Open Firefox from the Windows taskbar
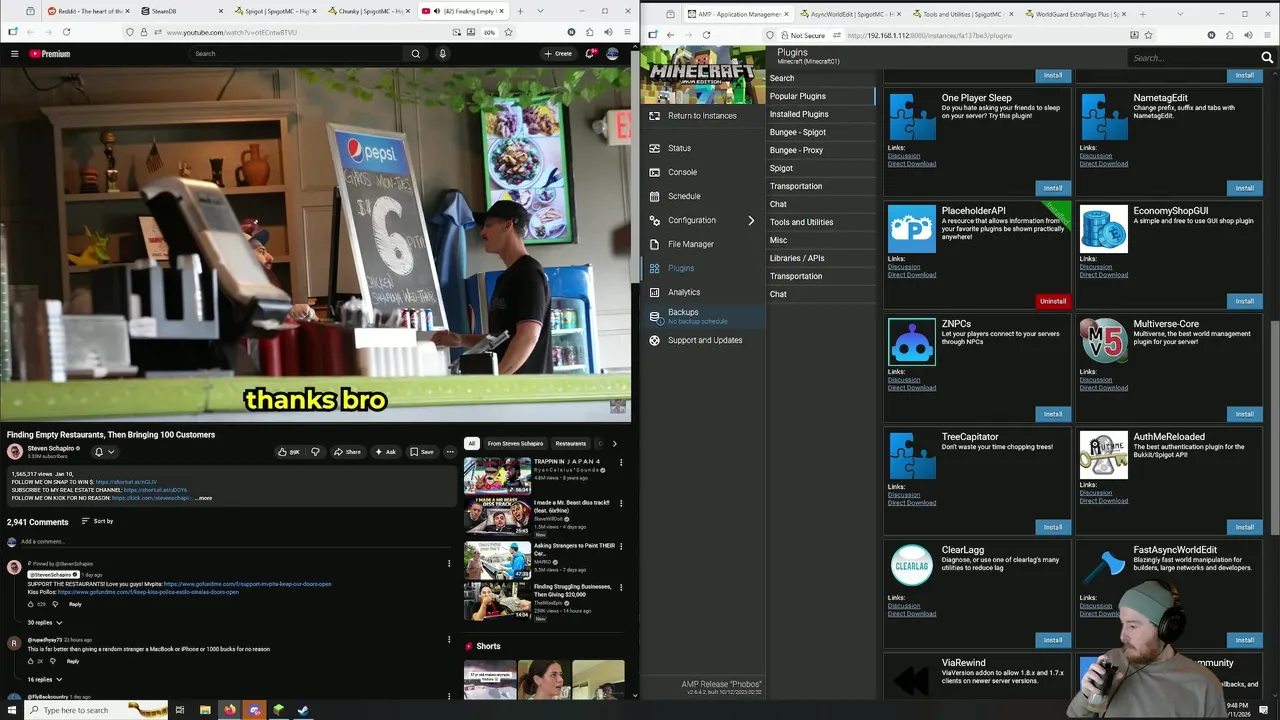This screenshot has width=1280, height=720. click(229, 710)
